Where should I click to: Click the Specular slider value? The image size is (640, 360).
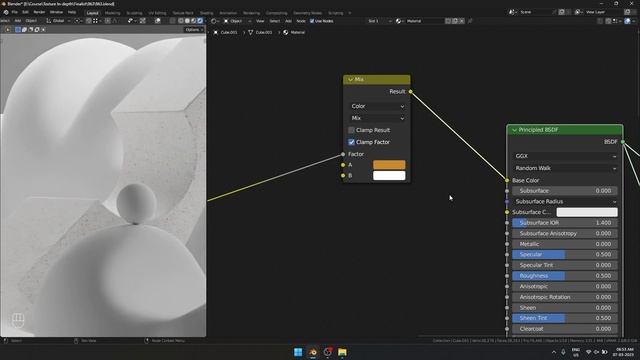565,255
